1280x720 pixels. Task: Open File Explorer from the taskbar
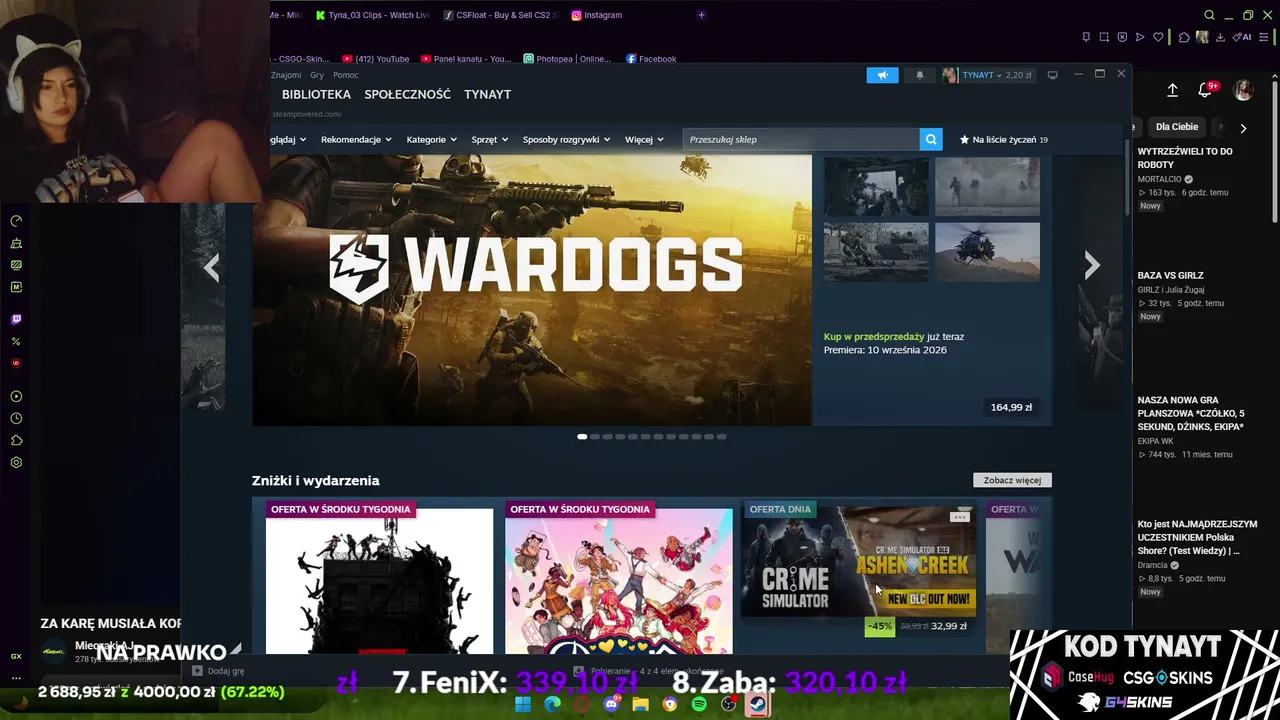[640, 704]
